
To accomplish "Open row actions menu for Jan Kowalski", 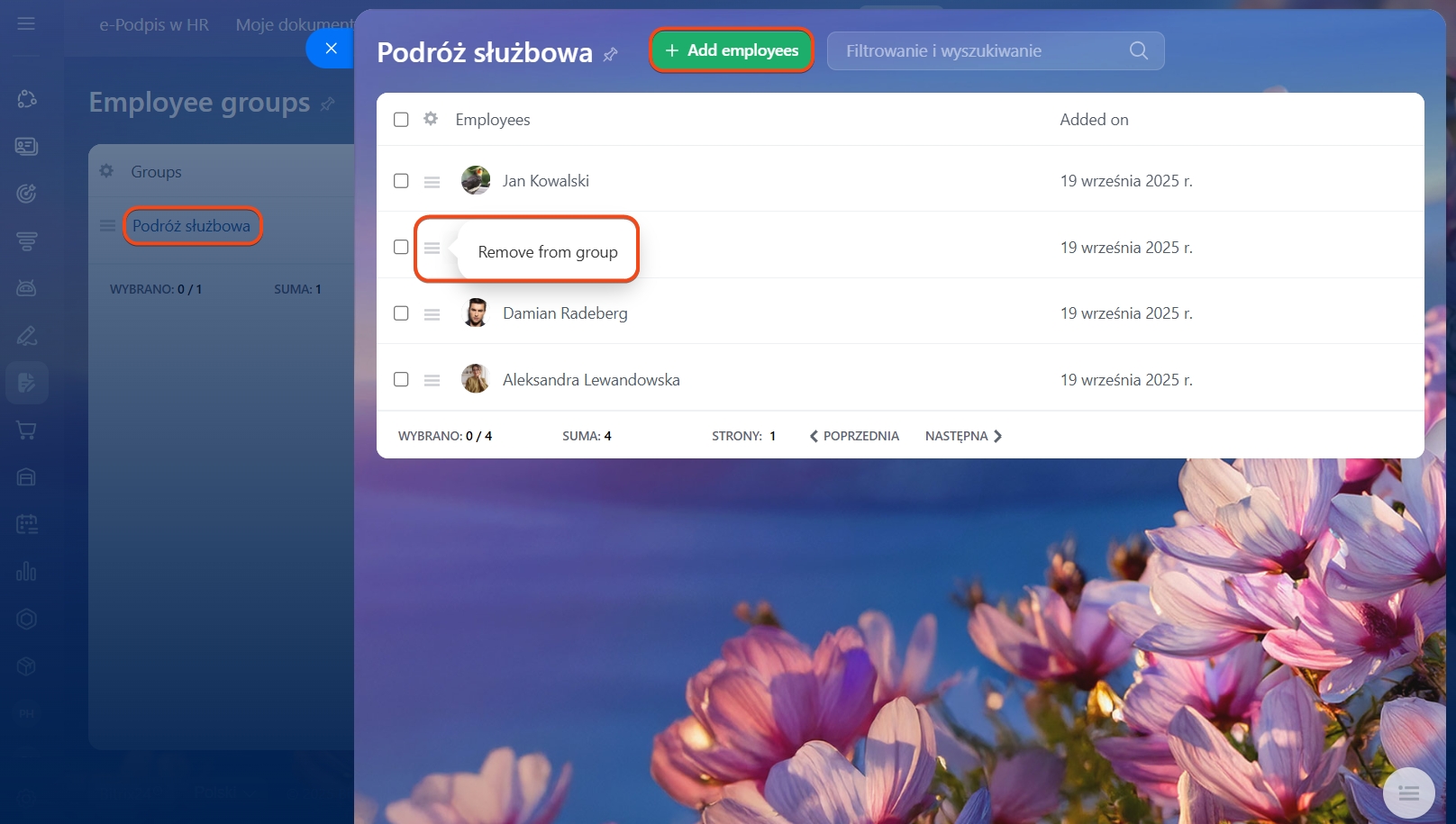I will [x=432, y=182].
